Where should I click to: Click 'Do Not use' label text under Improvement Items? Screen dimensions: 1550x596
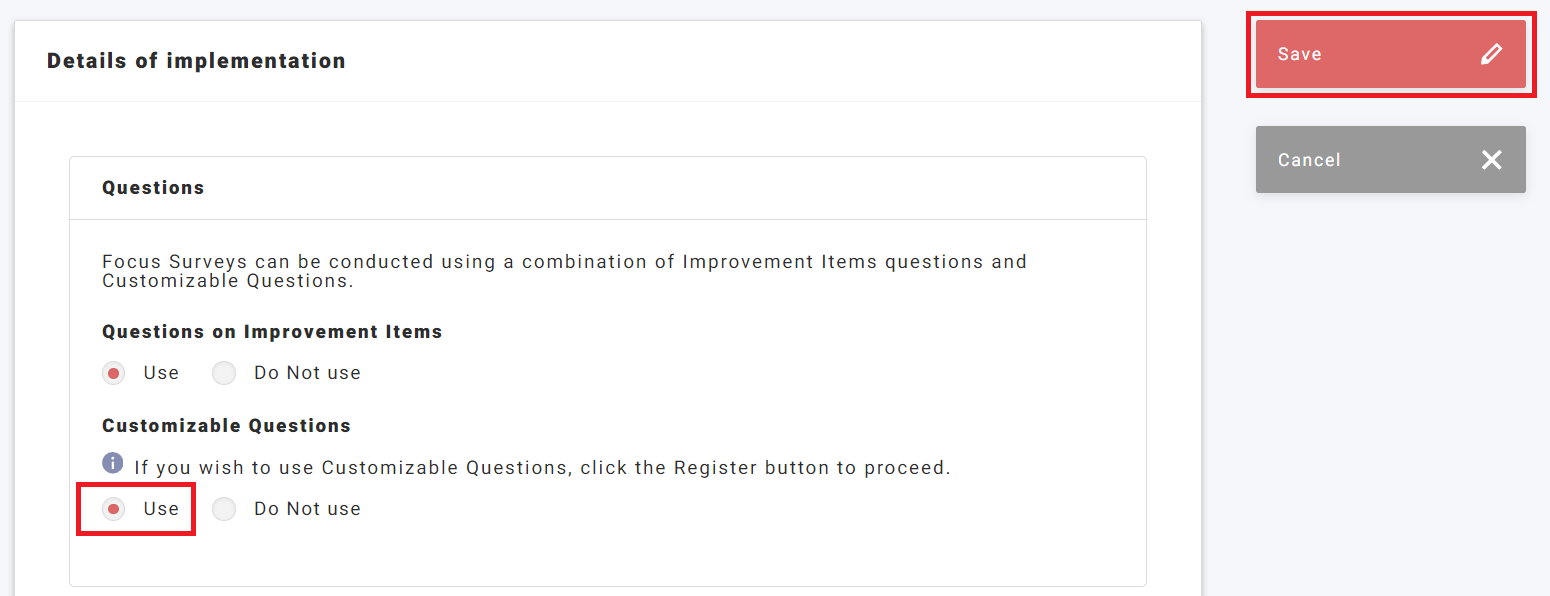pos(307,373)
